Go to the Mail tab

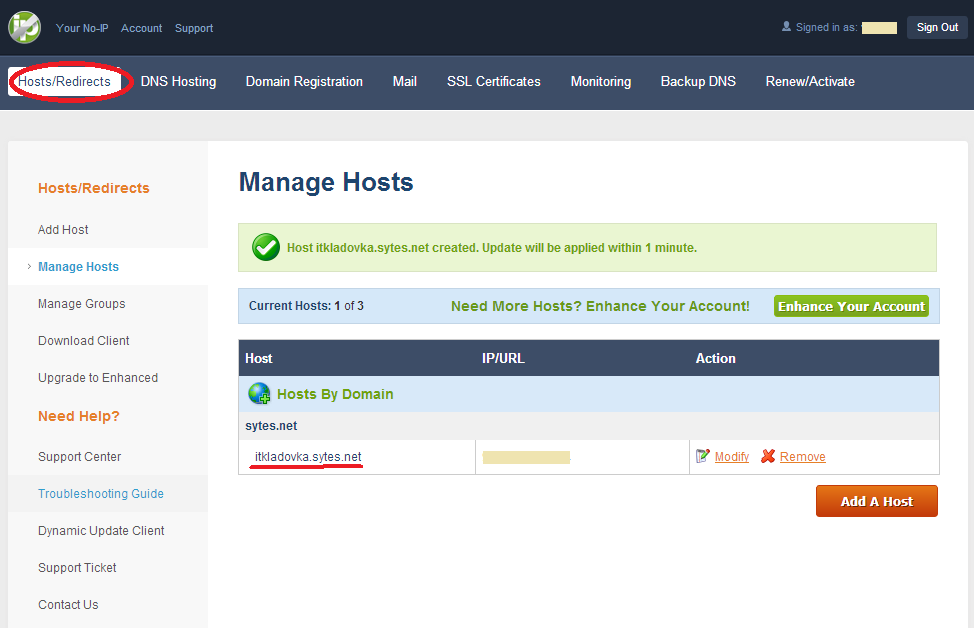click(x=404, y=81)
